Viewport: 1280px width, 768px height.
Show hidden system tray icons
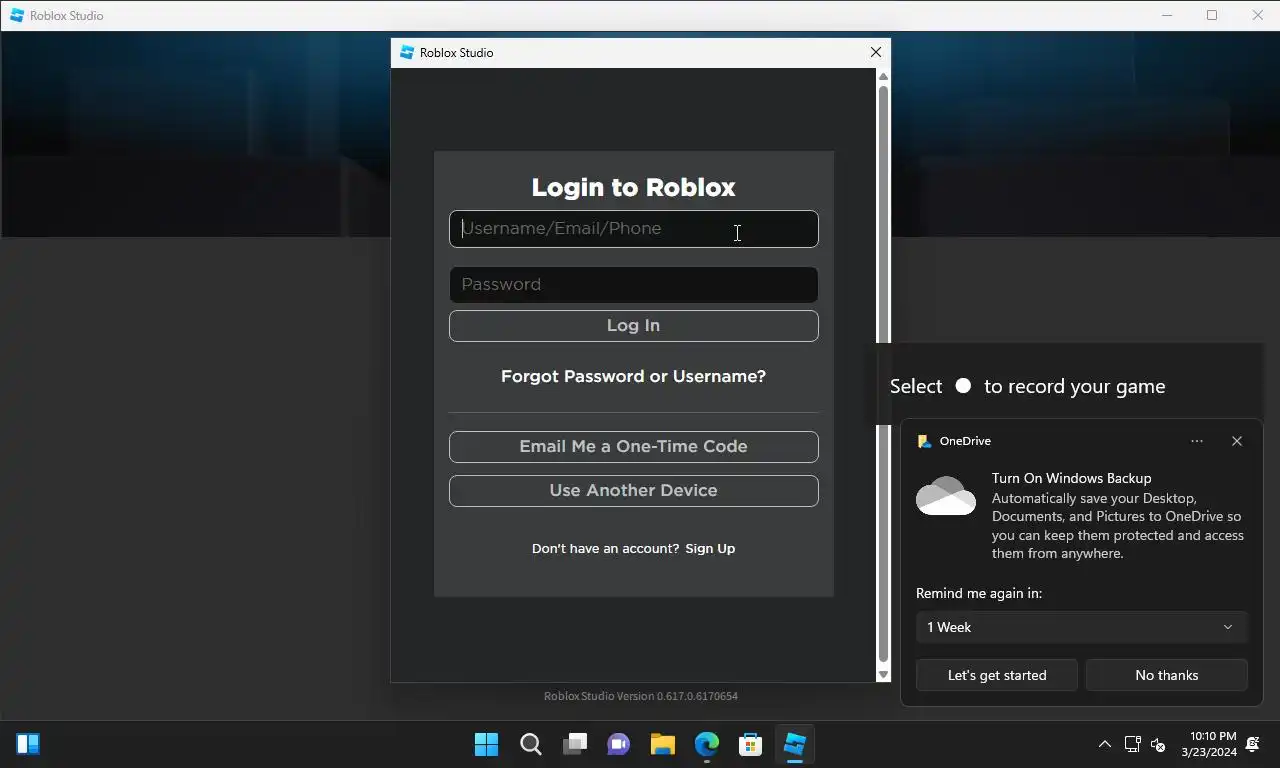[1104, 744]
